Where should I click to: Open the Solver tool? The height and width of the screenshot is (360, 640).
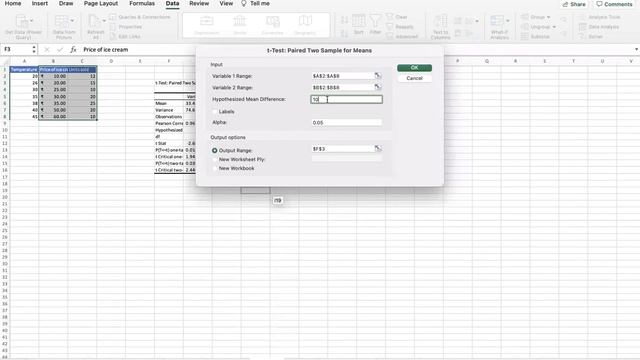[x=591, y=37]
